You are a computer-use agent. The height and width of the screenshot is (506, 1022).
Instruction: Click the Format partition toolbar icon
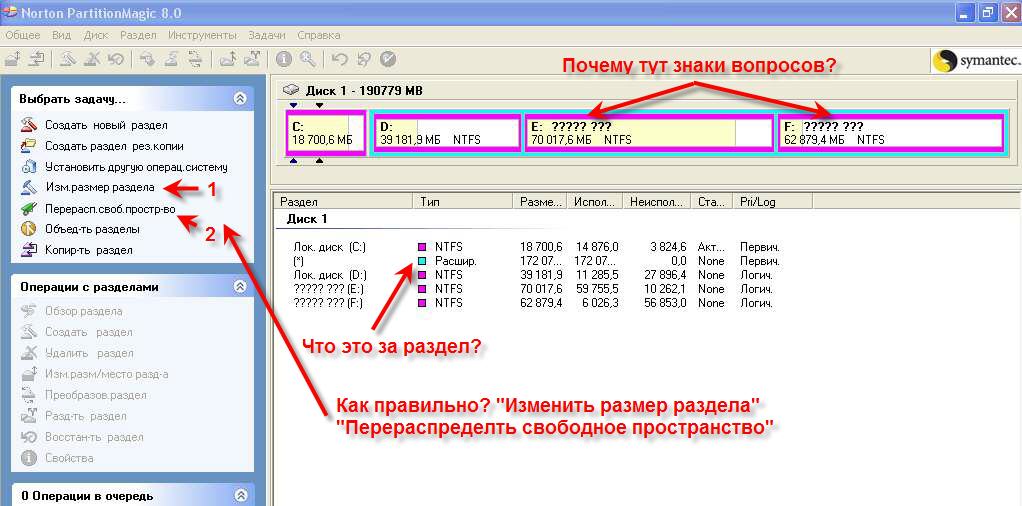coord(171,59)
